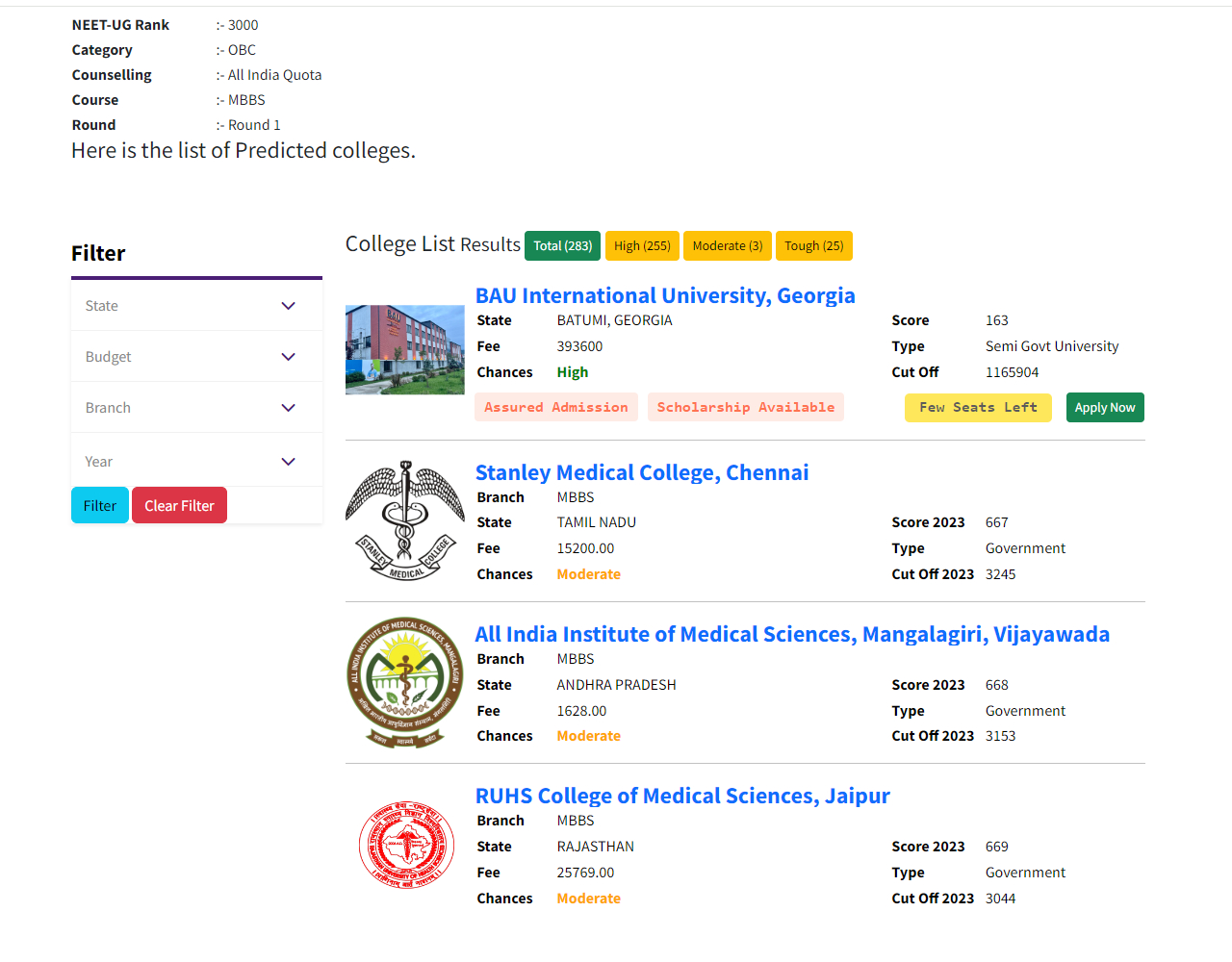Open the Budget filter dropdown
This screenshot has width=1232, height=962.
point(196,357)
